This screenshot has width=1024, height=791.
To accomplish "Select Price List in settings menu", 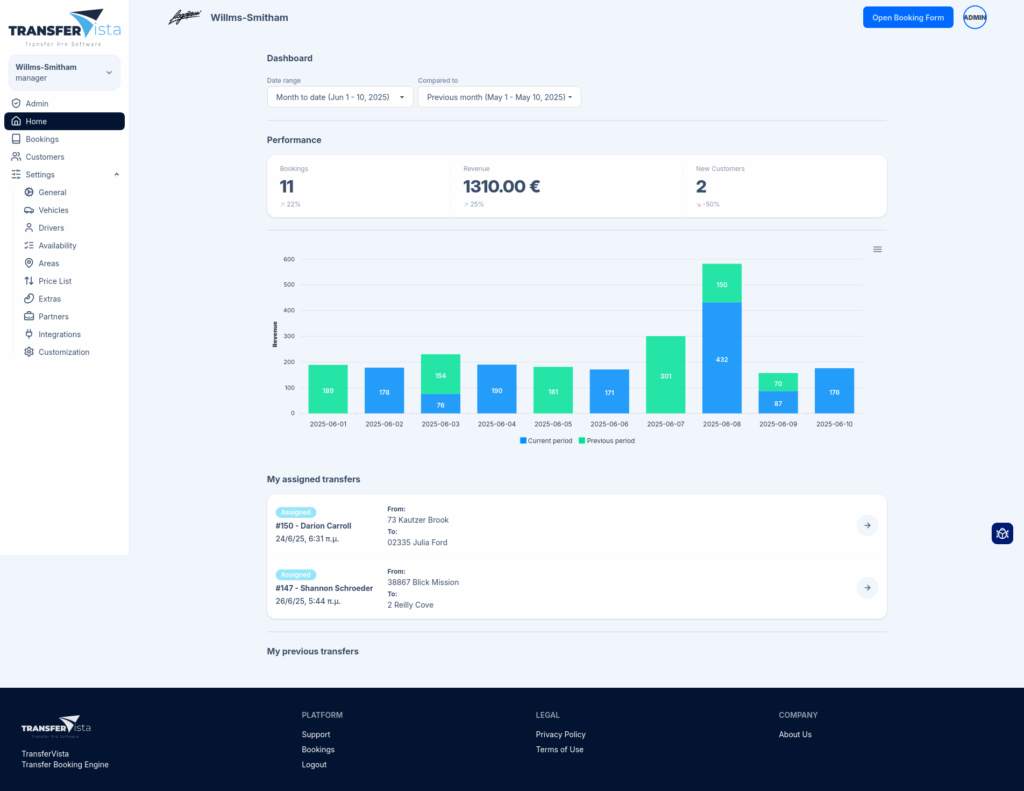I will [55, 281].
